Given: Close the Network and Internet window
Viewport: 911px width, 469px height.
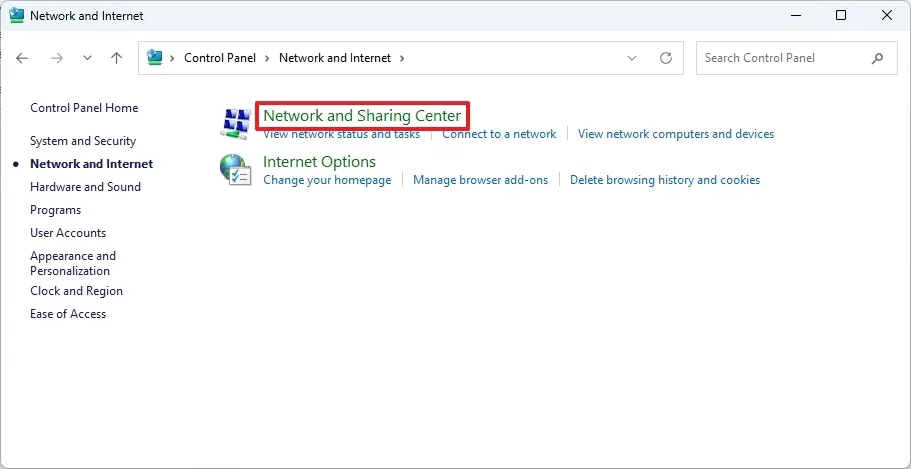Looking at the screenshot, I should 887,16.
